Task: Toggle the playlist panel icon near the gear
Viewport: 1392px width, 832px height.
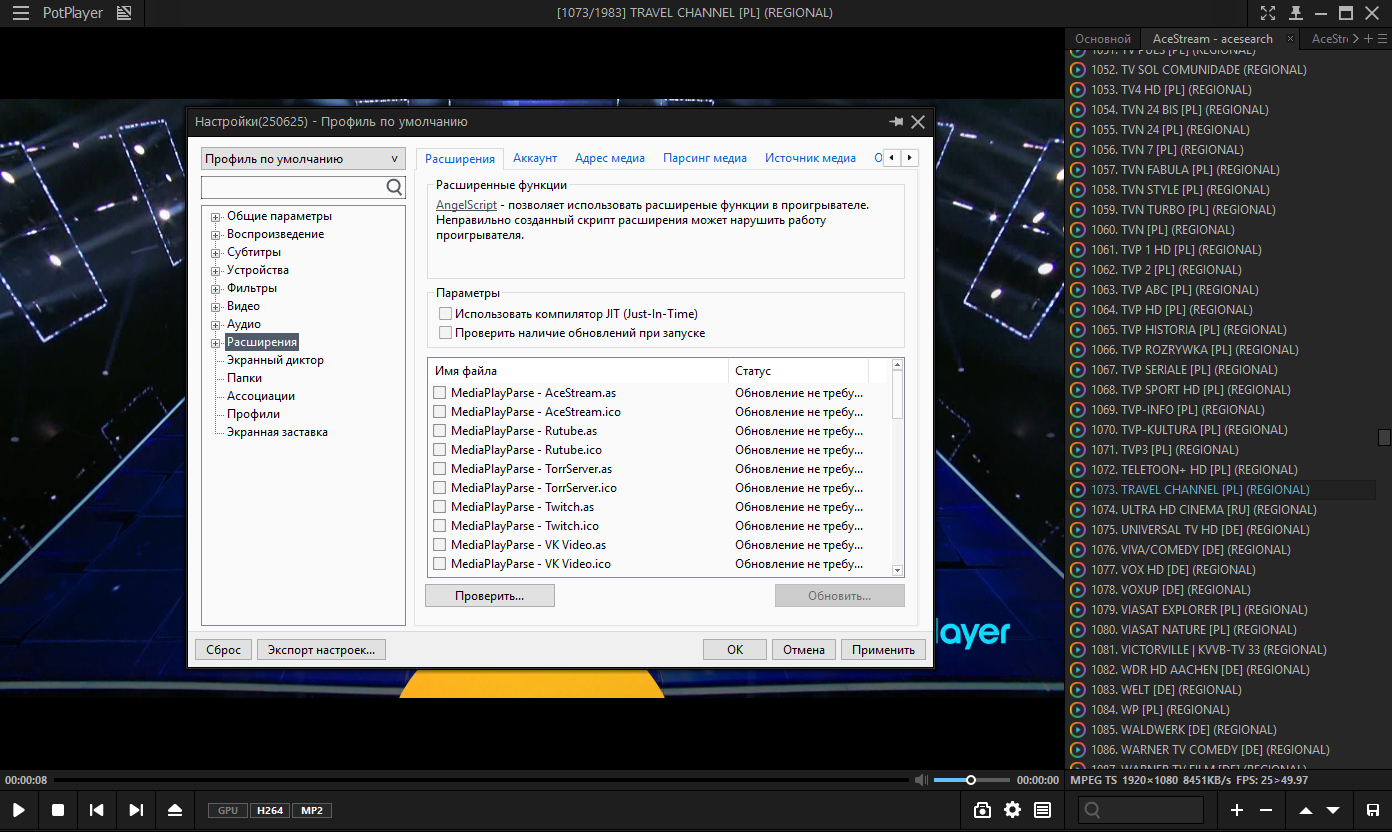Action: coord(1042,810)
